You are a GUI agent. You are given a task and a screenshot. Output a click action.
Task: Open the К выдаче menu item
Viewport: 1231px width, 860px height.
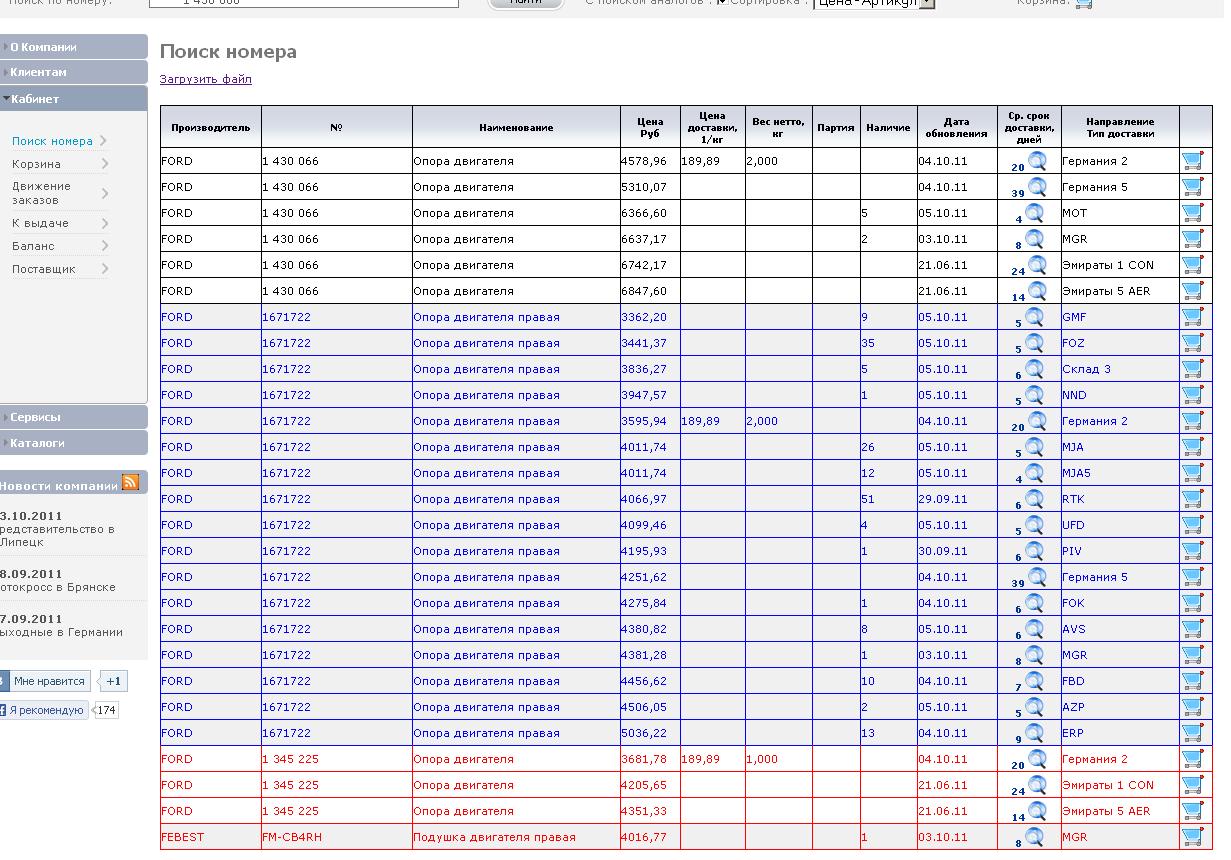tap(40, 223)
